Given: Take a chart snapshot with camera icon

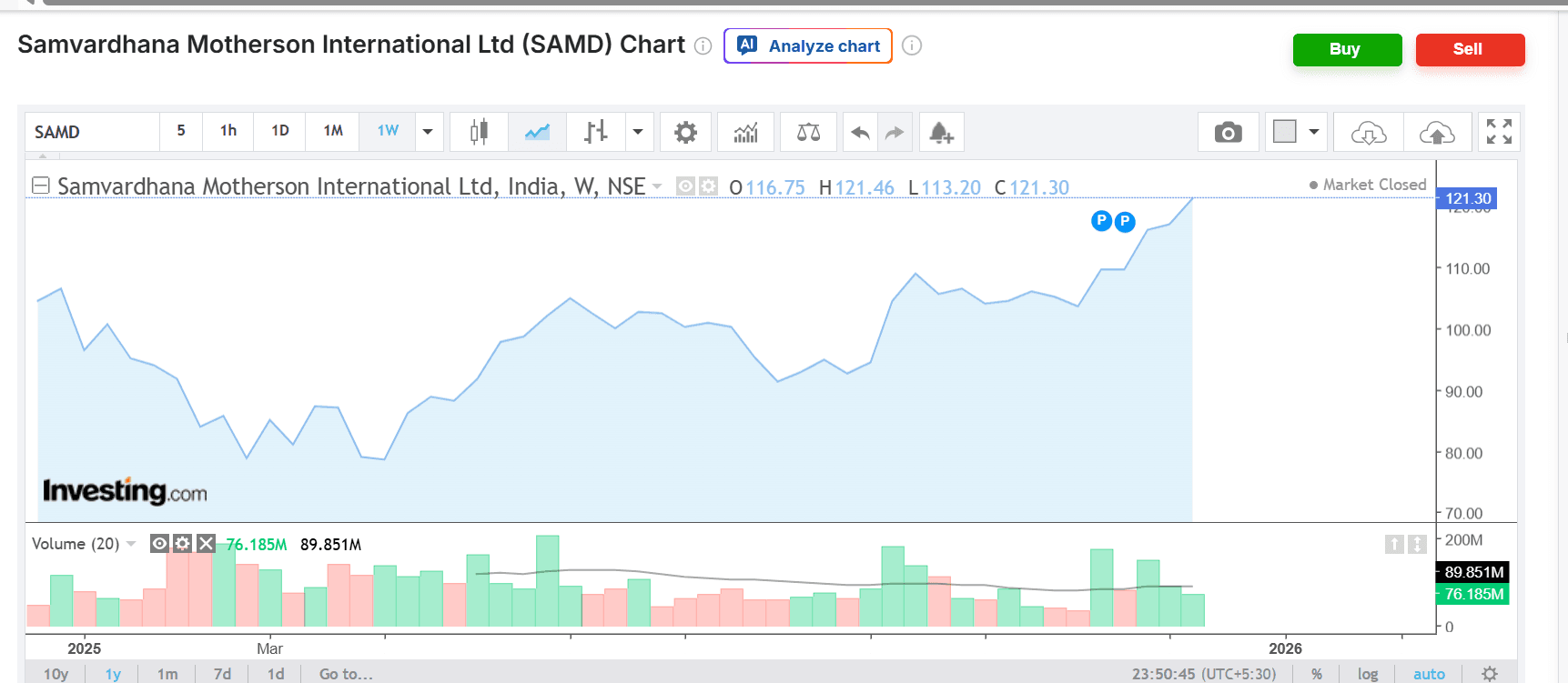Looking at the screenshot, I should [x=1228, y=133].
